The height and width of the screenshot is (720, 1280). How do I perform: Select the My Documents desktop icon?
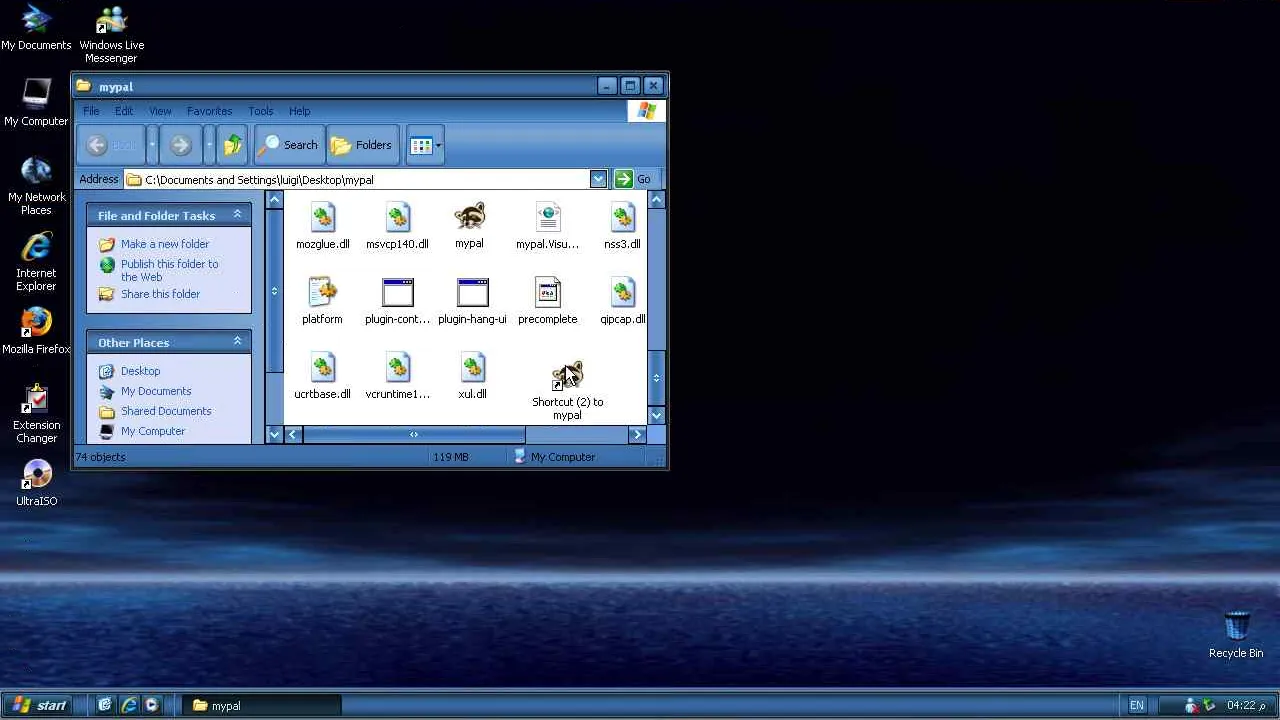[x=36, y=19]
